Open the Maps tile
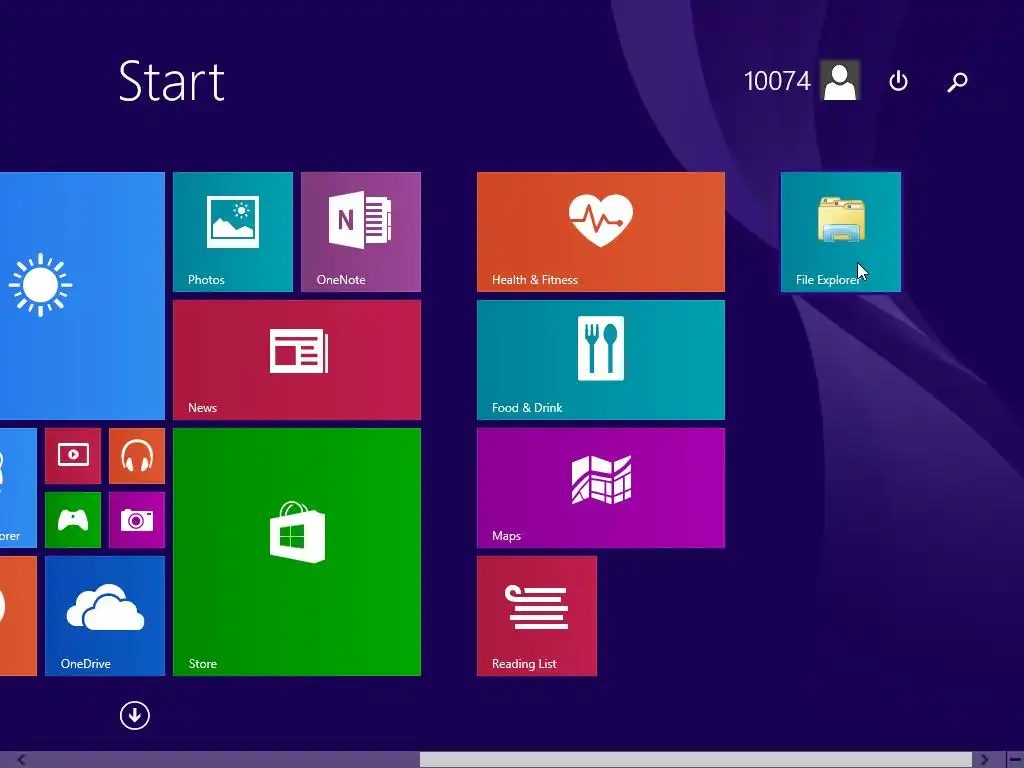The height and width of the screenshot is (768, 1024). [x=601, y=488]
